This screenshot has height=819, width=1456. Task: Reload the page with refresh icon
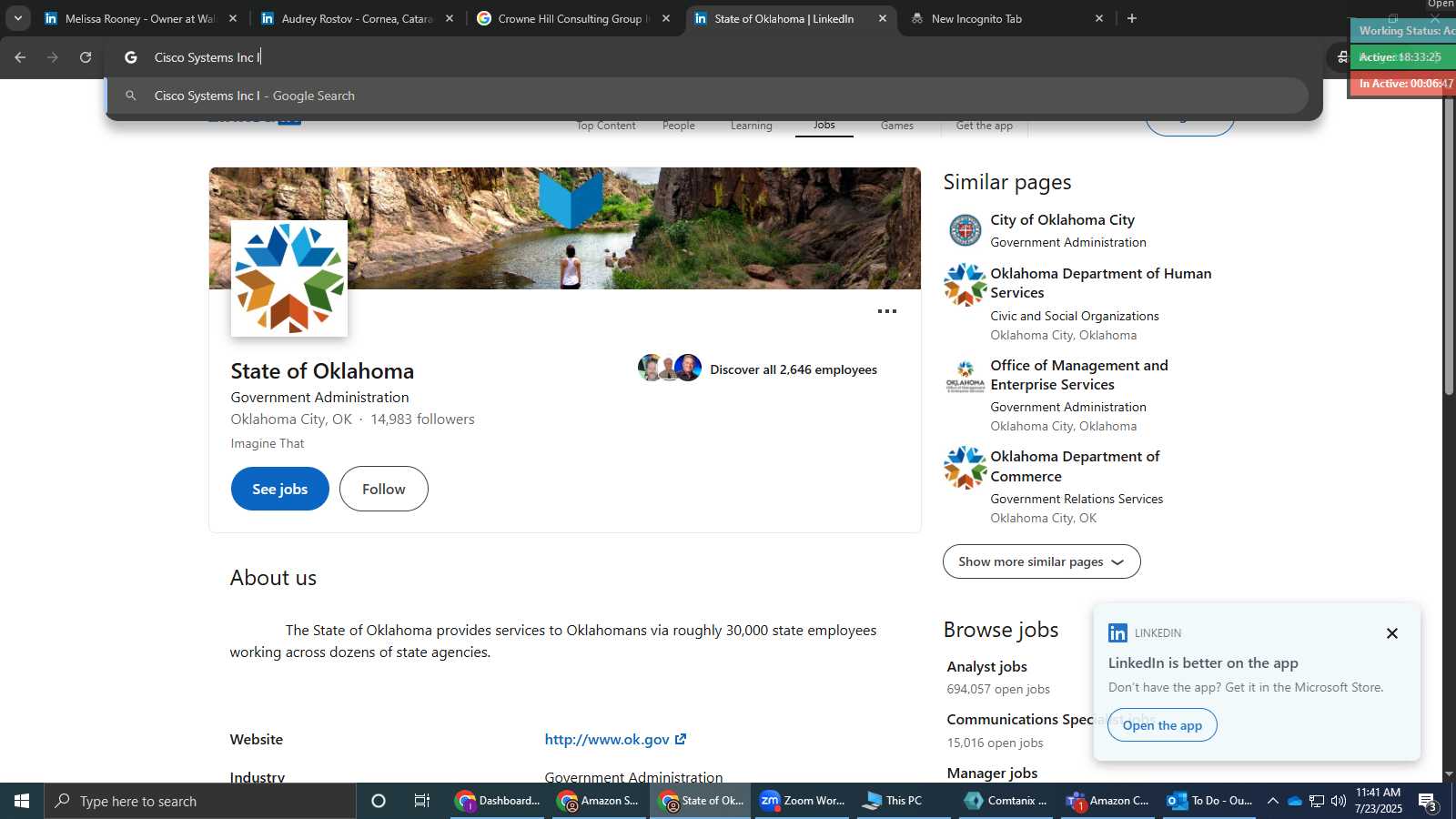[x=86, y=57]
